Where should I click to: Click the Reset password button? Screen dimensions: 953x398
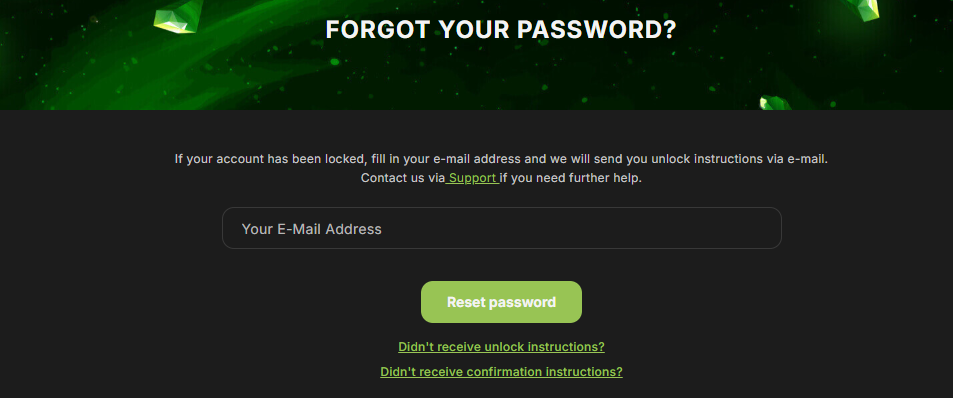tap(501, 302)
